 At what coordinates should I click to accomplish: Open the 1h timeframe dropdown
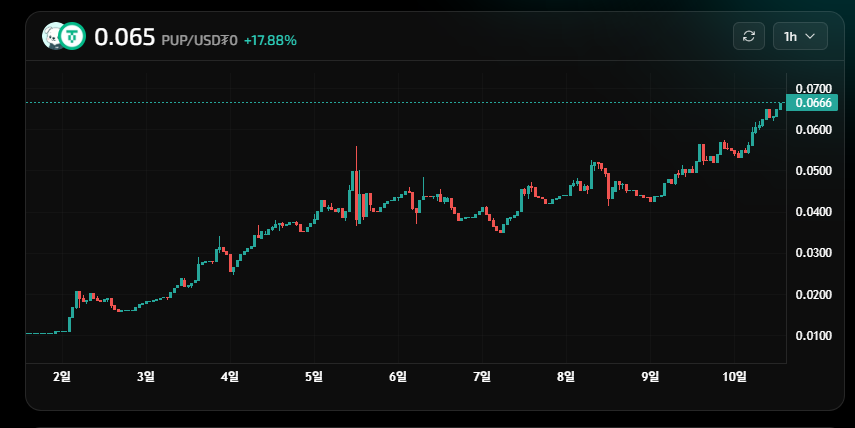point(800,37)
